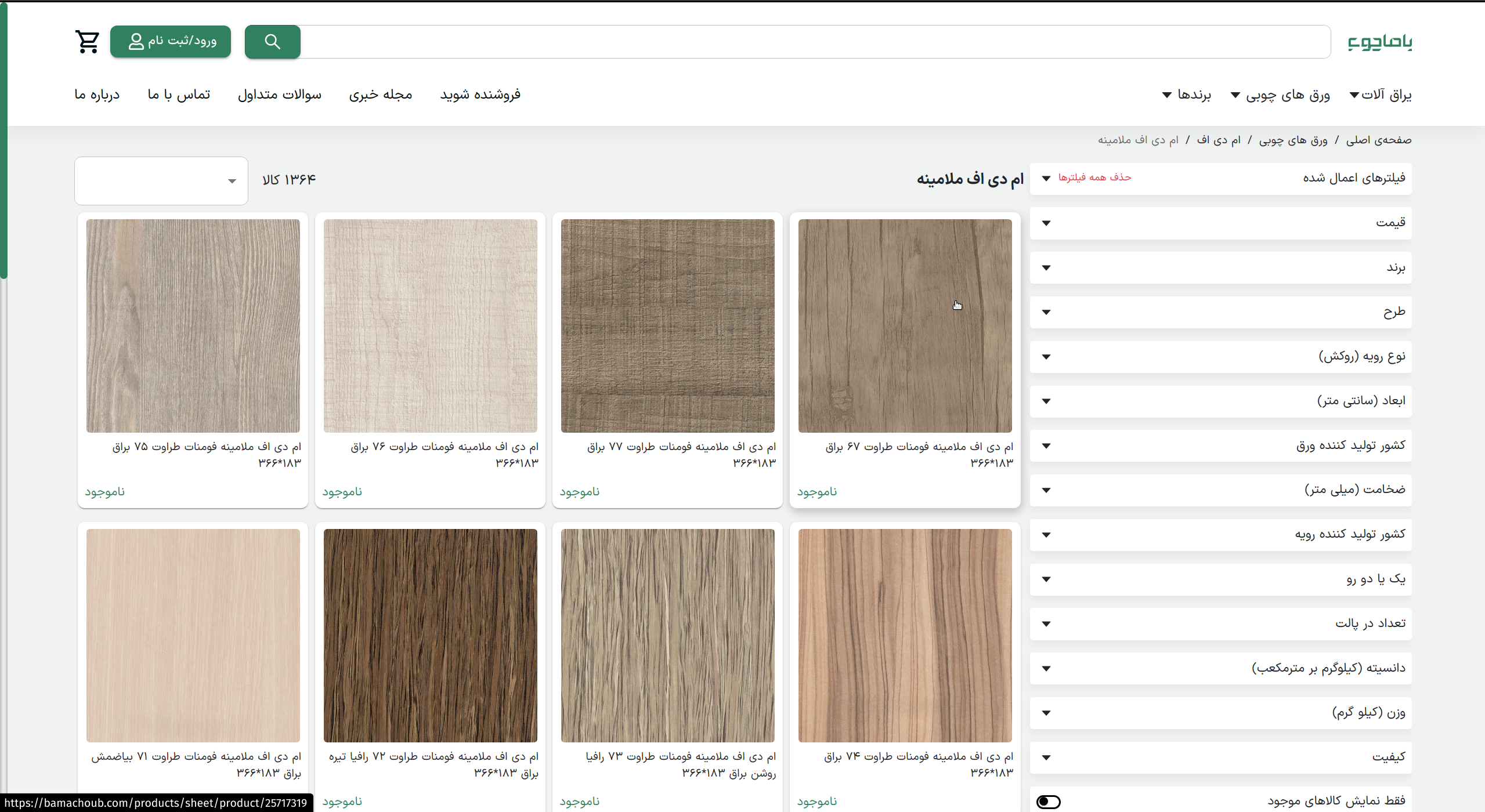Click the ۱۳۶۴ کالا item count

point(289,180)
